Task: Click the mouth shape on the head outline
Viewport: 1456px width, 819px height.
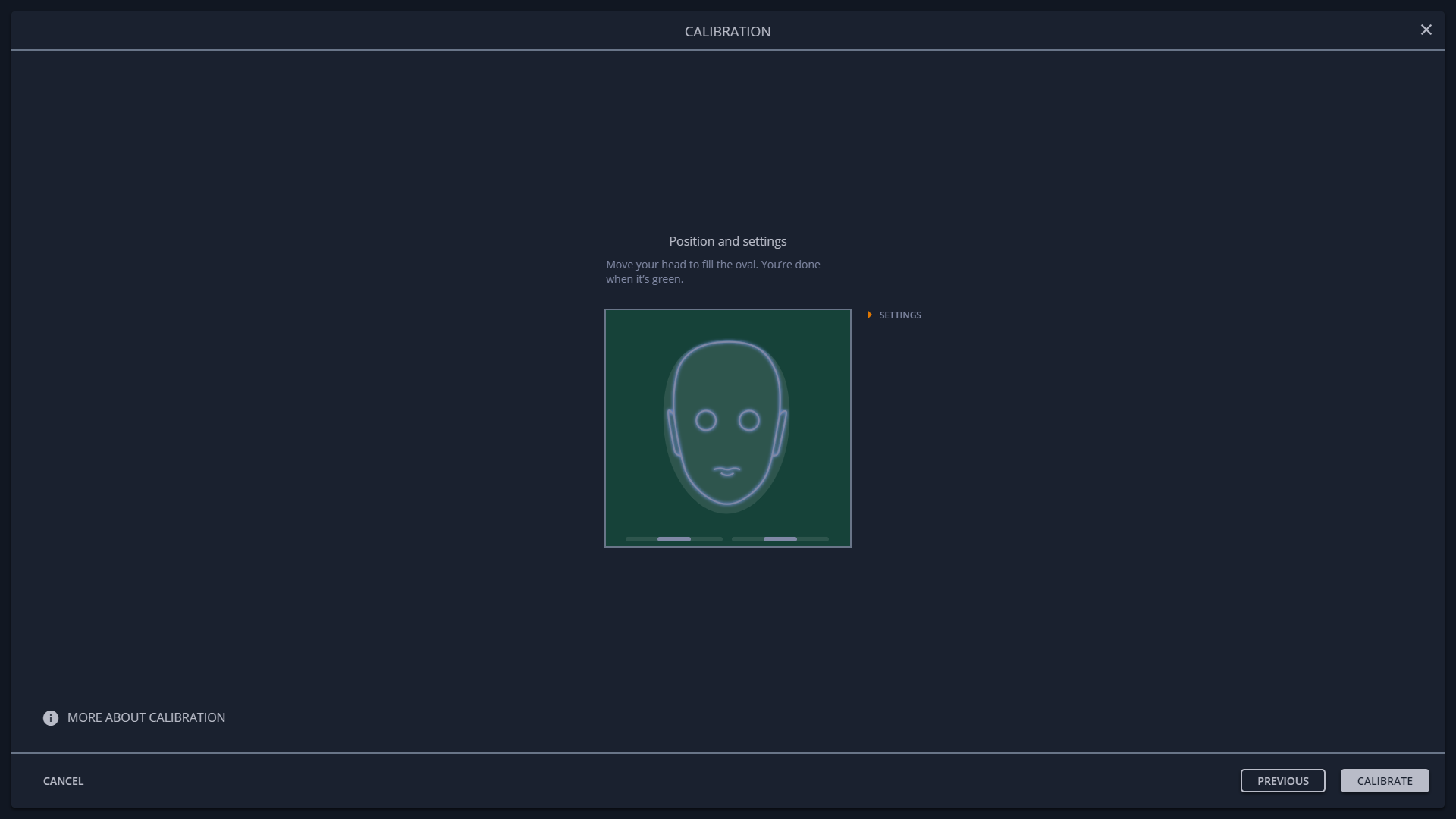Action: pos(727,472)
